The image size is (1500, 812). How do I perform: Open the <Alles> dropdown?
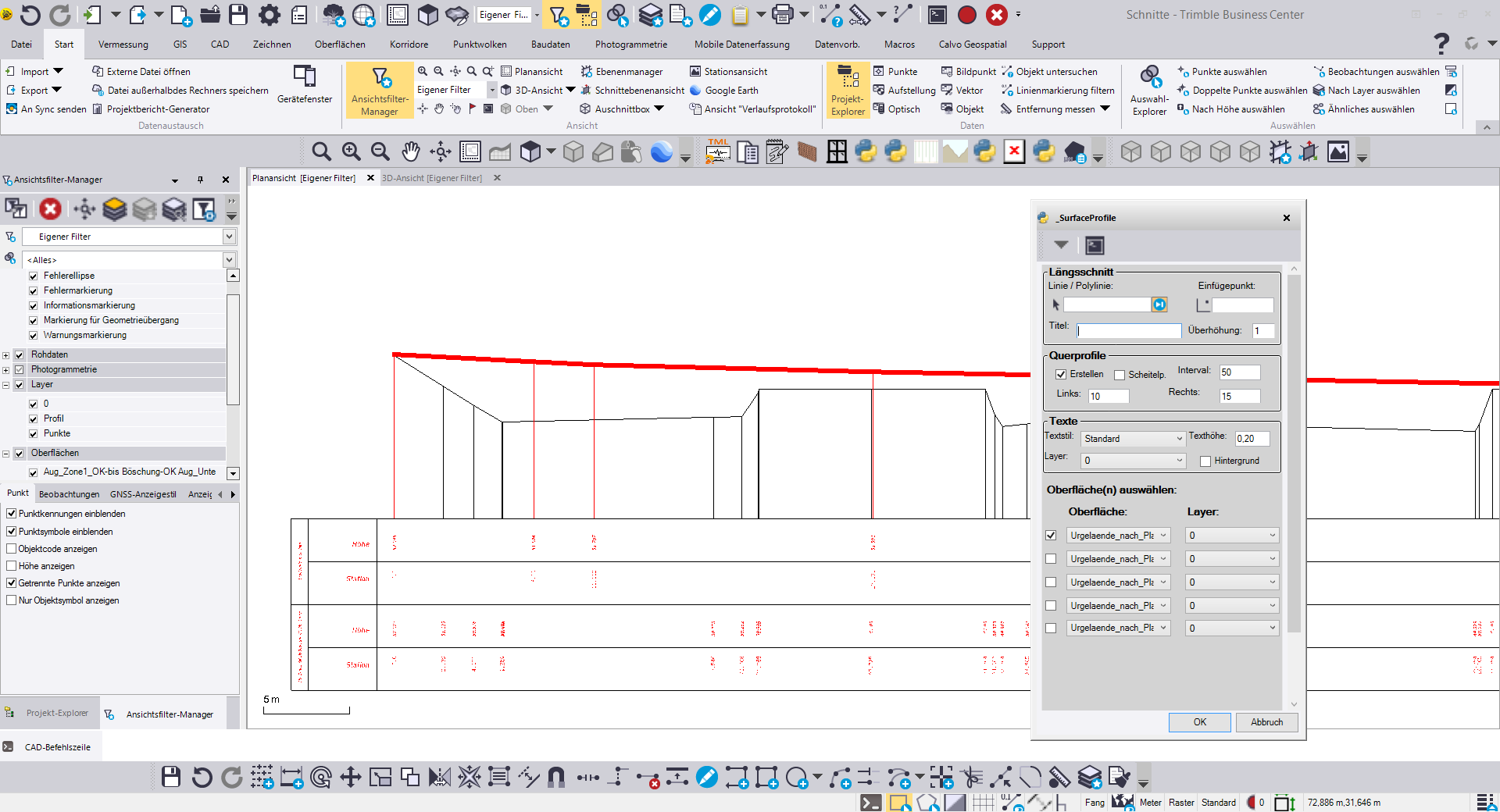[229, 260]
